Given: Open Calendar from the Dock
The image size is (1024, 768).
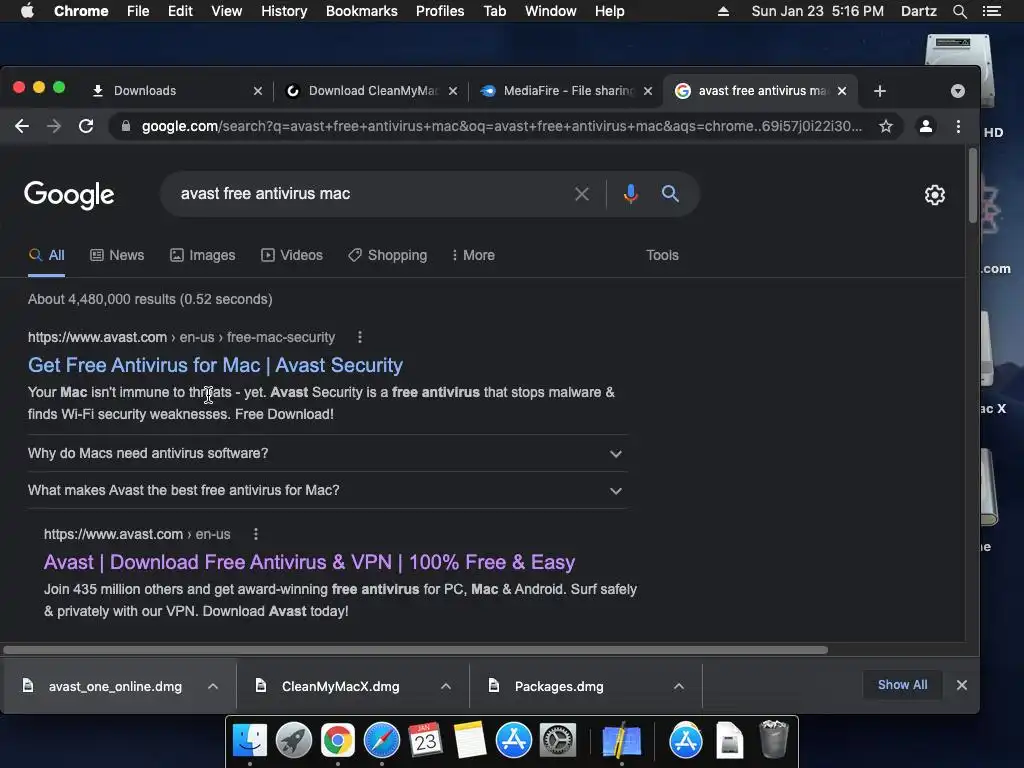Looking at the screenshot, I should click(426, 741).
